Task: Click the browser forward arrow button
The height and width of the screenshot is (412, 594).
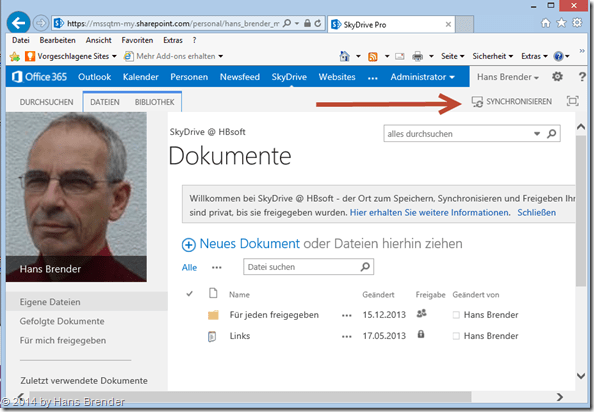Action: coord(41,23)
